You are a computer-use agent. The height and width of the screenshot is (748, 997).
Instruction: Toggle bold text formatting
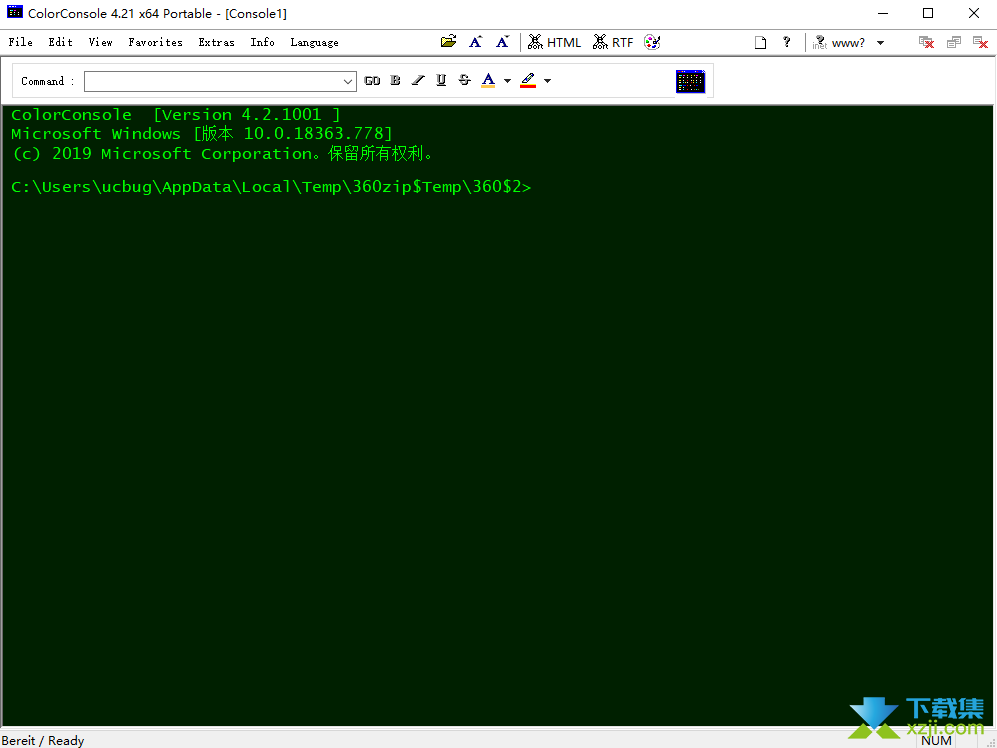pos(395,80)
